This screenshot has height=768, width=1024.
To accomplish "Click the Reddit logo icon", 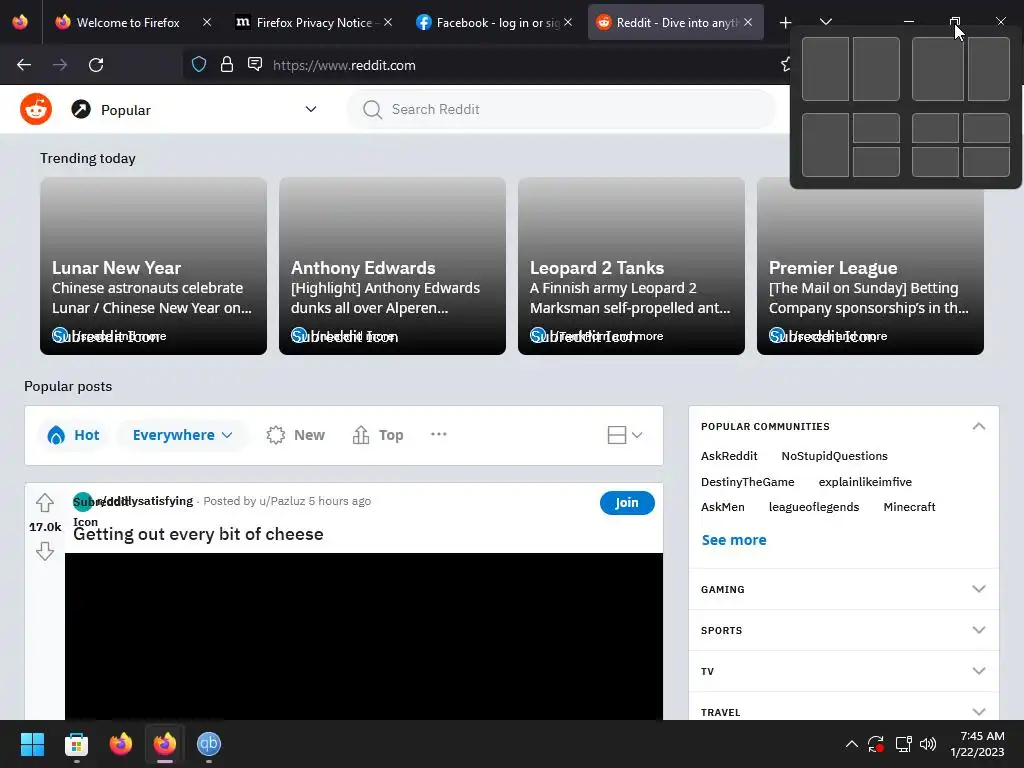I will [x=36, y=109].
